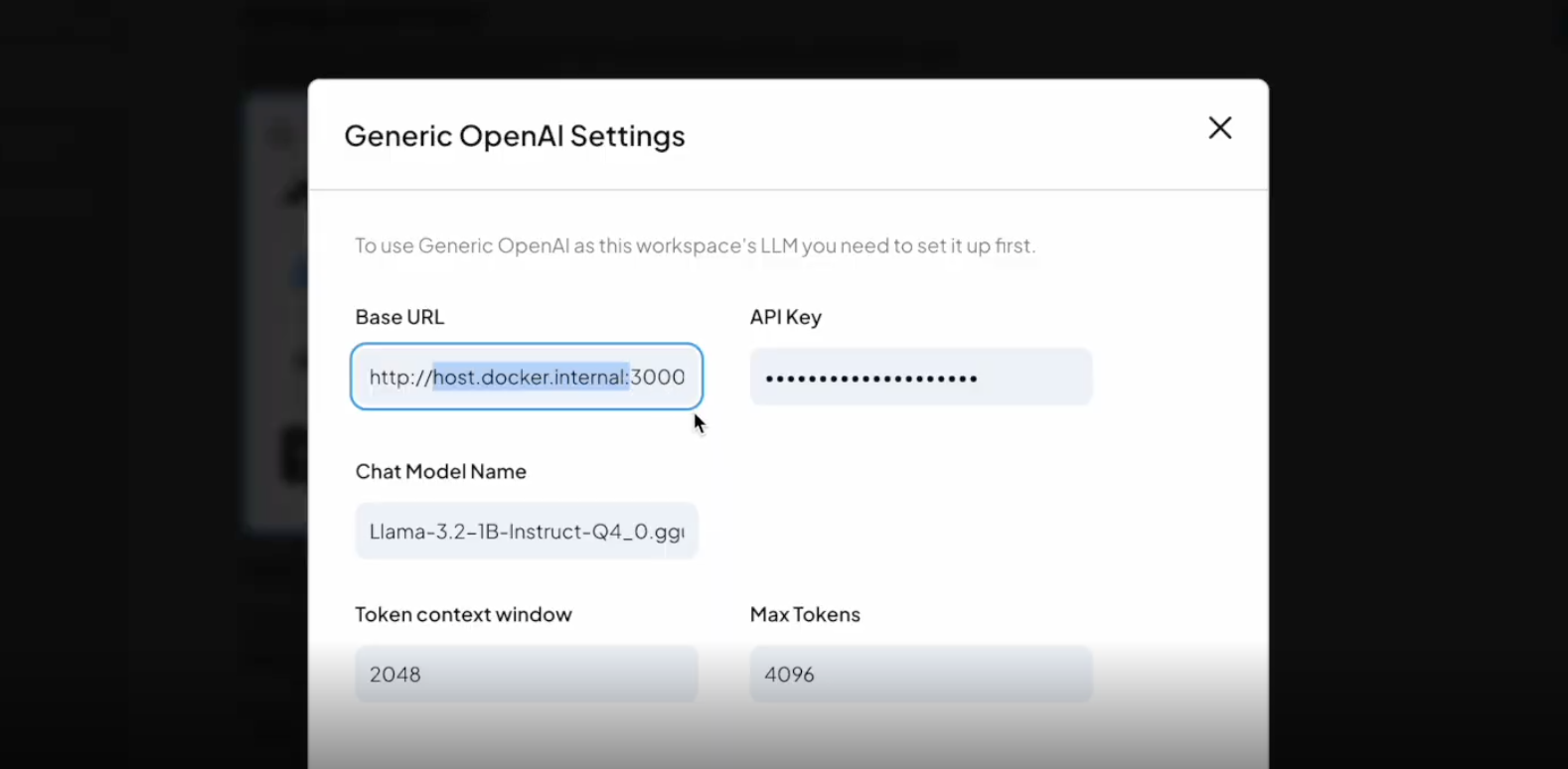1568x769 pixels.
Task: Click the 4096 value in Max Tokens
Action: click(x=789, y=675)
